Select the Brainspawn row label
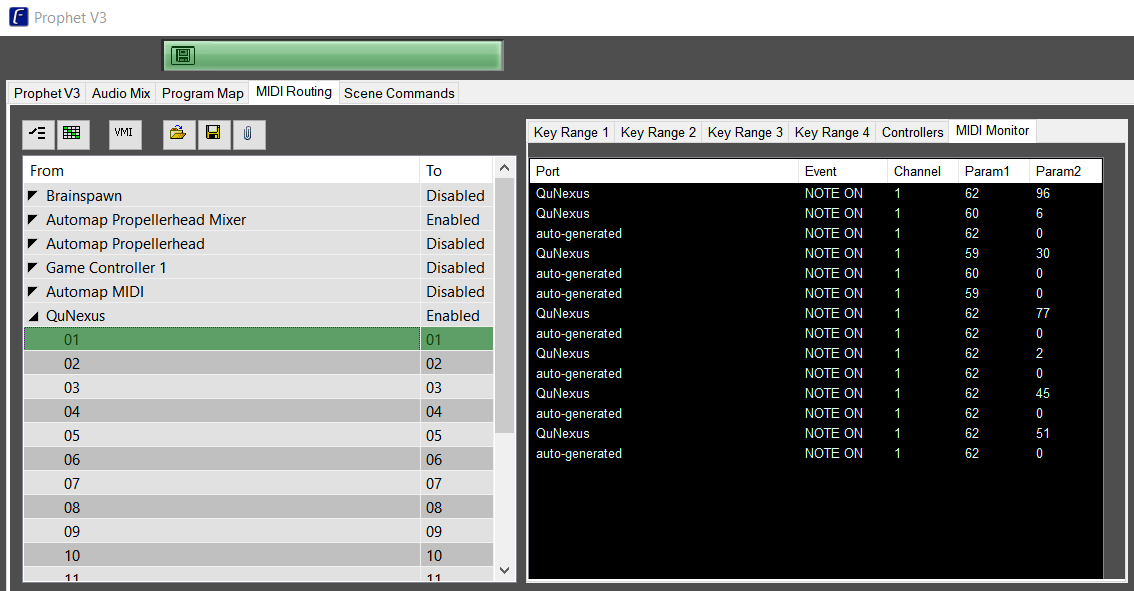 tap(84, 195)
